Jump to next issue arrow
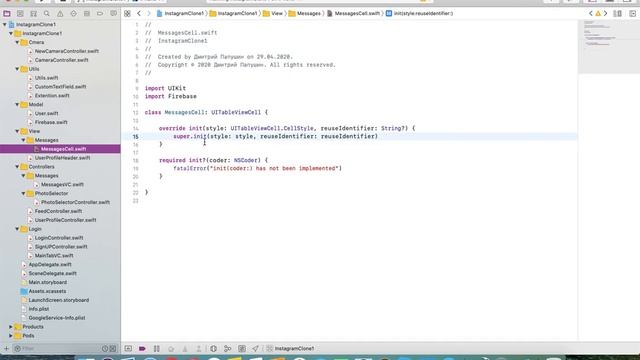This screenshot has width=640, height=360. pyautogui.click(x=605, y=13)
